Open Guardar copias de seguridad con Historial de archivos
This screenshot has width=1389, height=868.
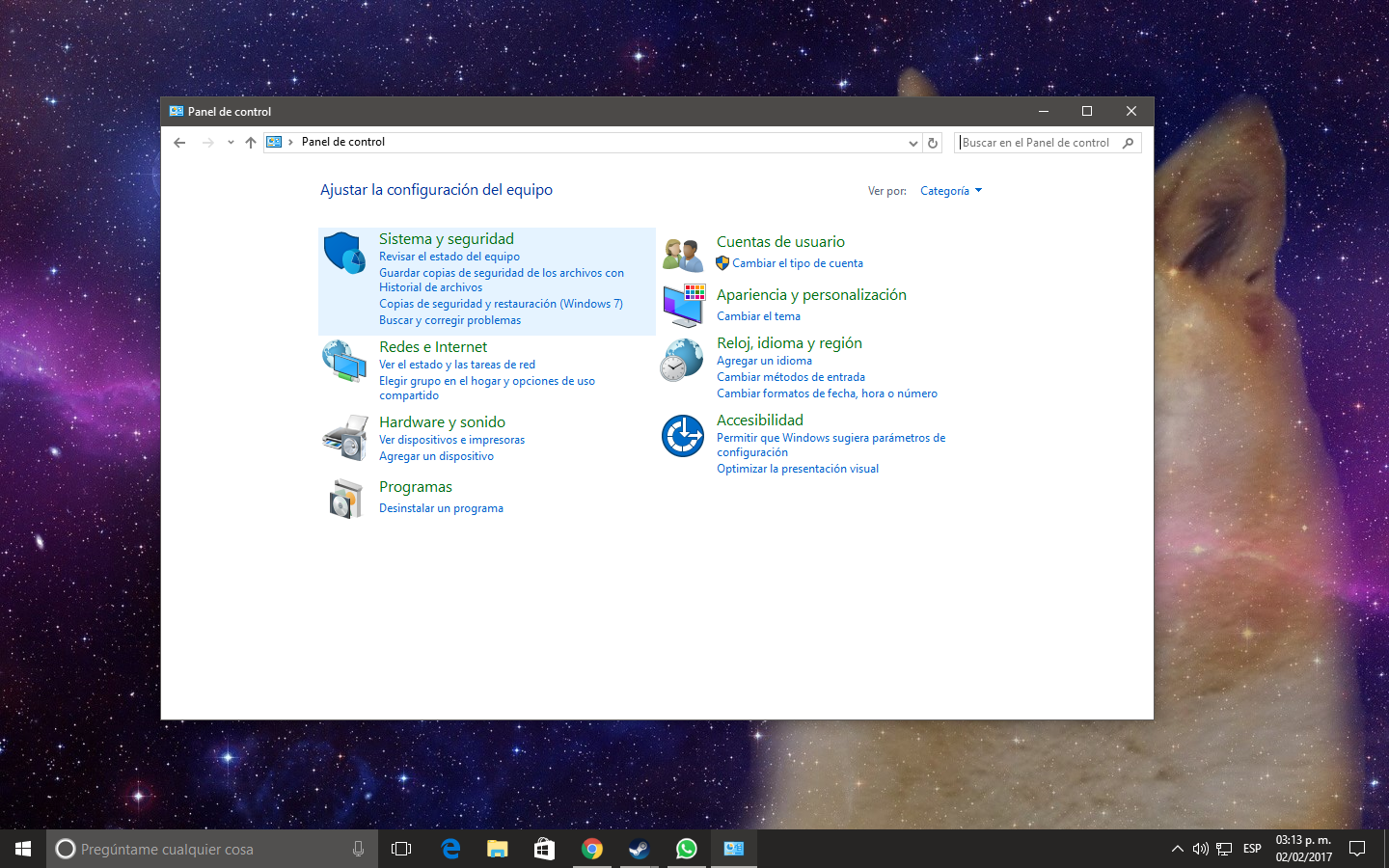pyautogui.click(x=502, y=281)
